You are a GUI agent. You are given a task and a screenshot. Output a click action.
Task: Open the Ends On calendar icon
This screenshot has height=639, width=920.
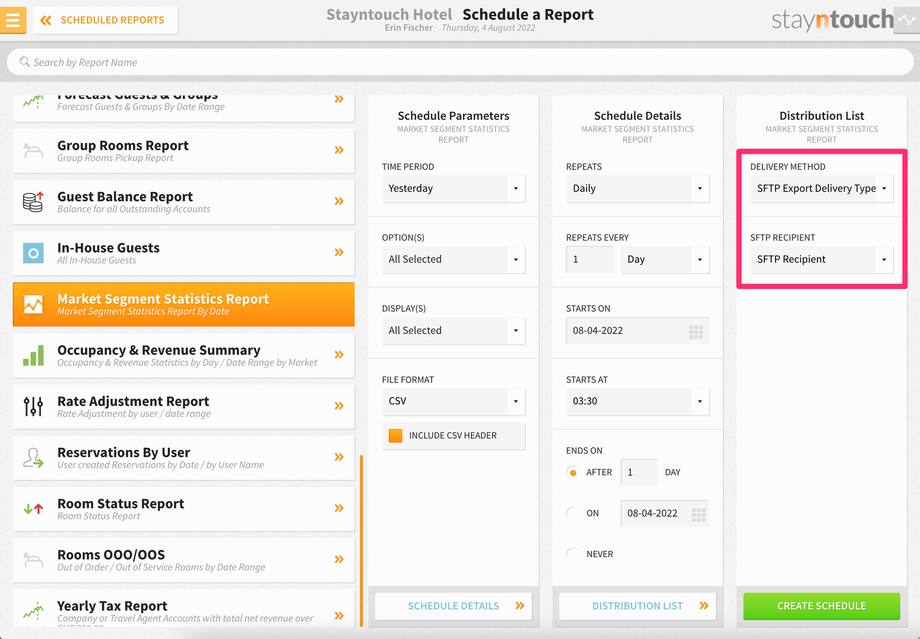tap(698, 515)
